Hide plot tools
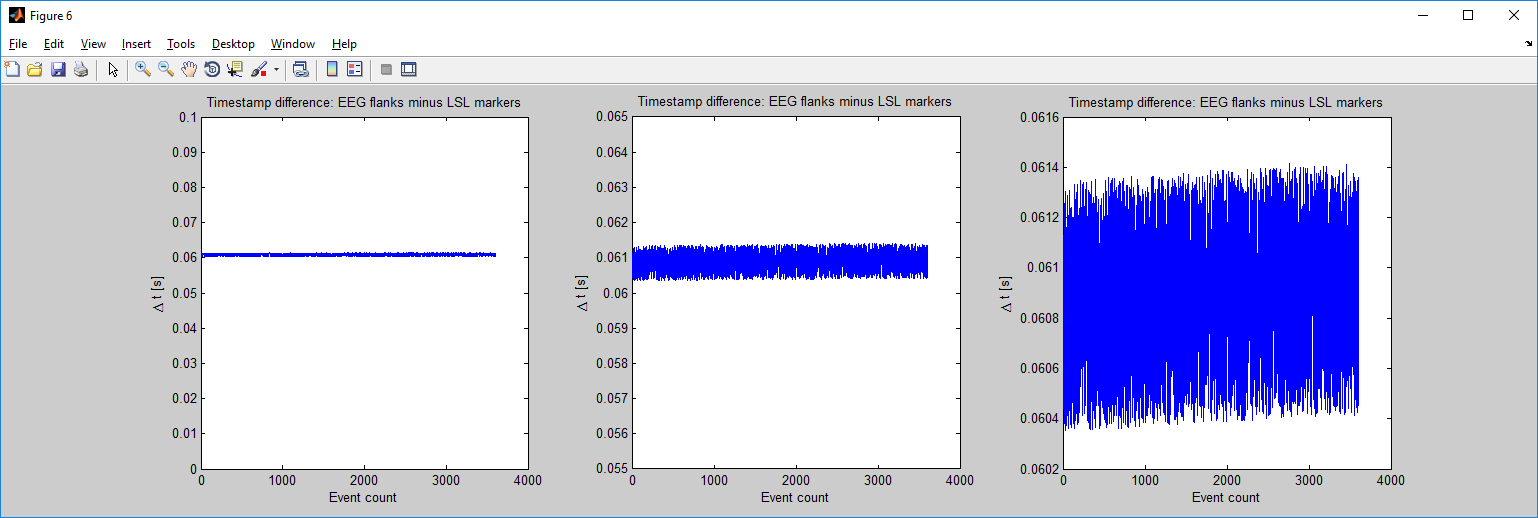 [x=386, y=69]
